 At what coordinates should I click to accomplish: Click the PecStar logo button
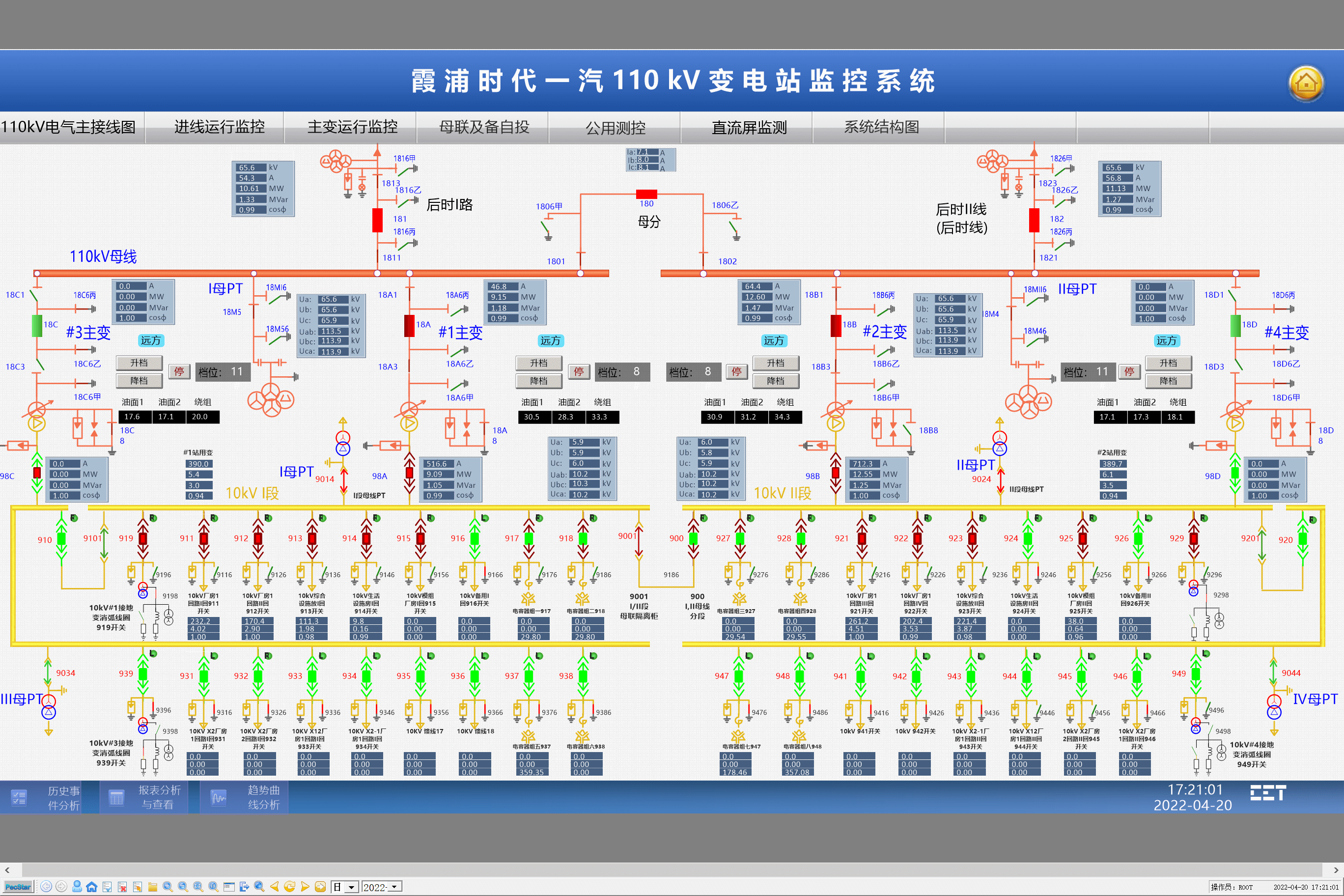tap(18, 887)
